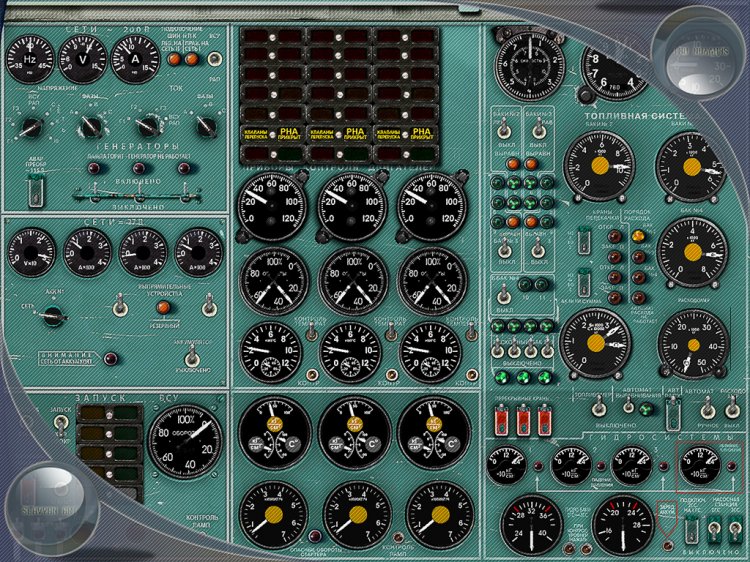The width and height of the screenshot is (750, 562).
Task: Click engine 1 КЛАПАНЫ ПЕРЕПУСКА annunciator
Action: 256,134
